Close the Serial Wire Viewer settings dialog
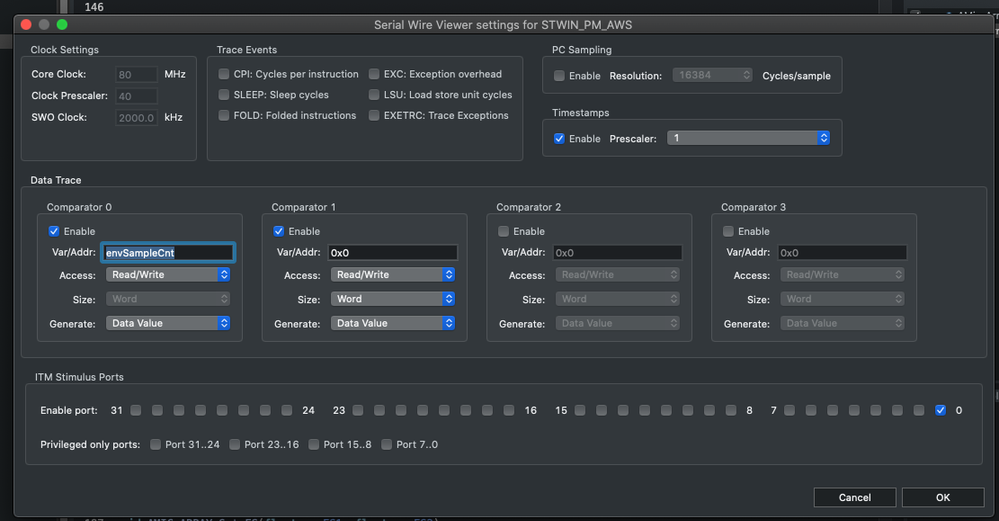 (x=26, y=25)
